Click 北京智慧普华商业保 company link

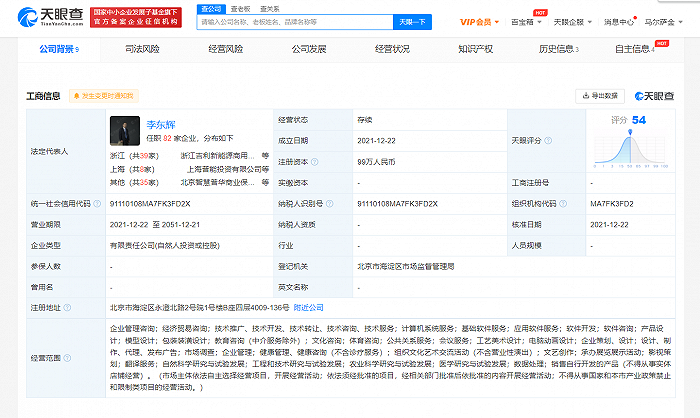point(217,183)
